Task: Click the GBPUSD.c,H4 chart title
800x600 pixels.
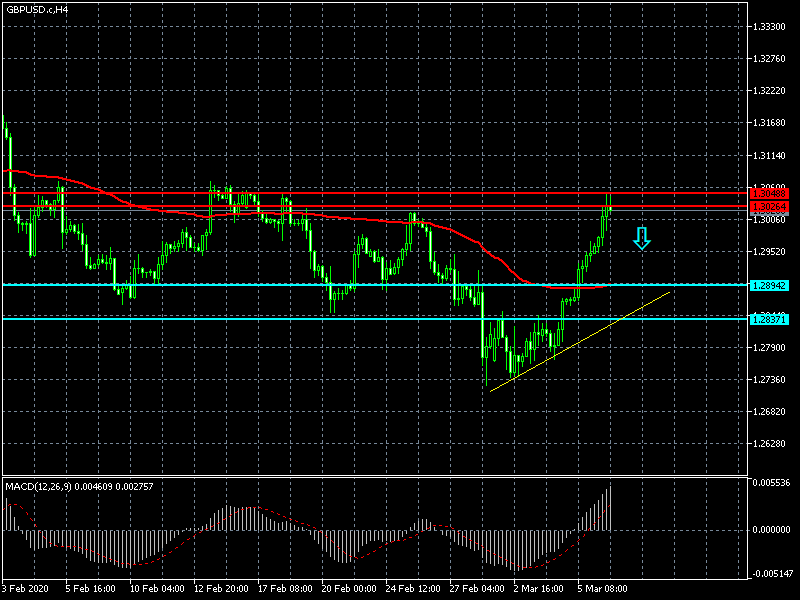Action: (38, 9)
